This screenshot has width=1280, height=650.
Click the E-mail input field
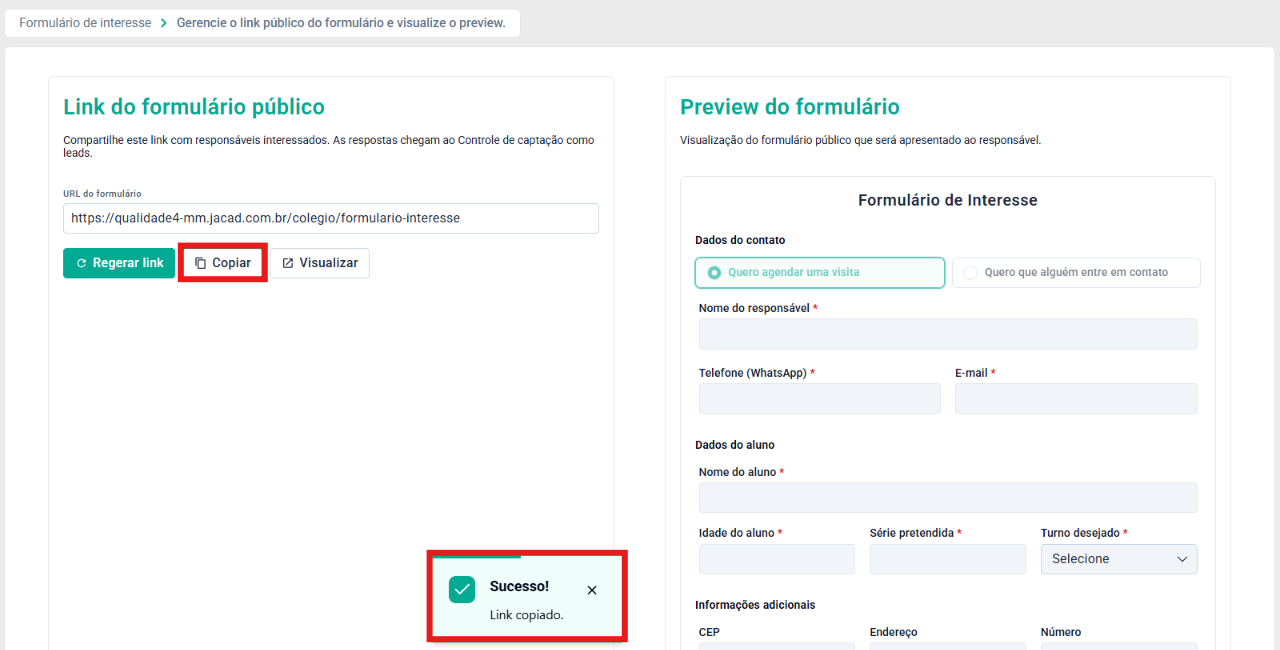(x=1076, y=399)
